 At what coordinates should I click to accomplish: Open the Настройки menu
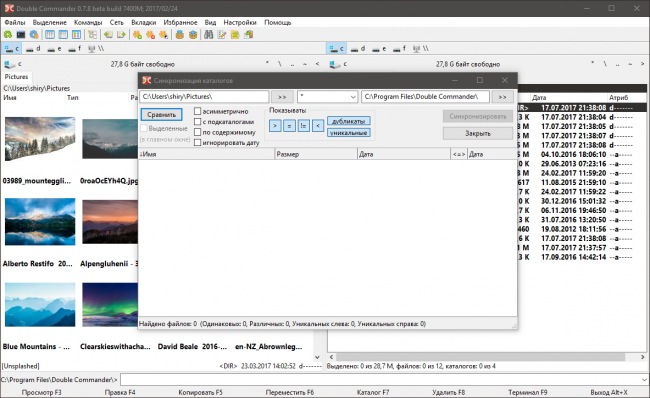click(240, 22)
